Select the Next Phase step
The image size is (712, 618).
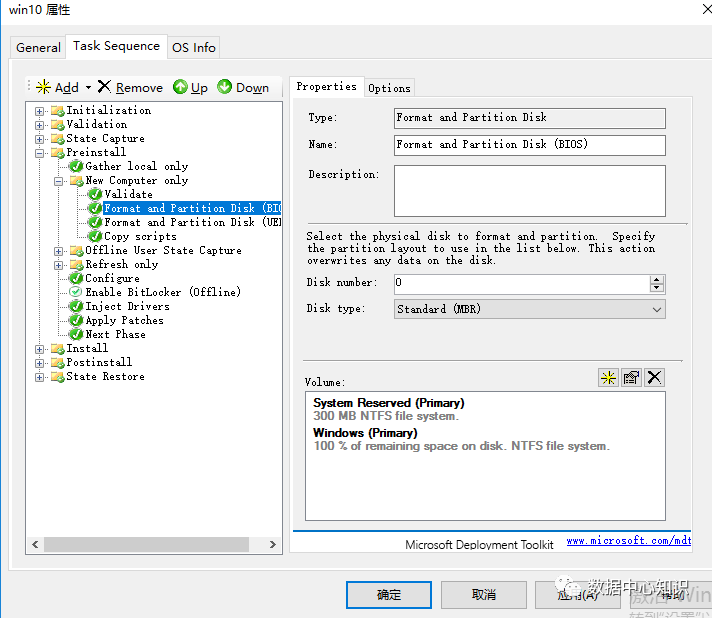115,335
